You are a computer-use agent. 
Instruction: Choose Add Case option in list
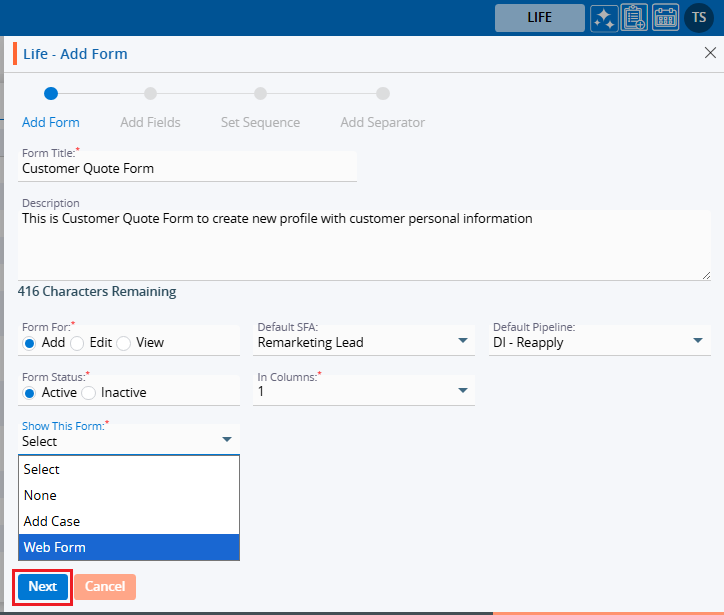pyautogui.click(x=129, y=521)
